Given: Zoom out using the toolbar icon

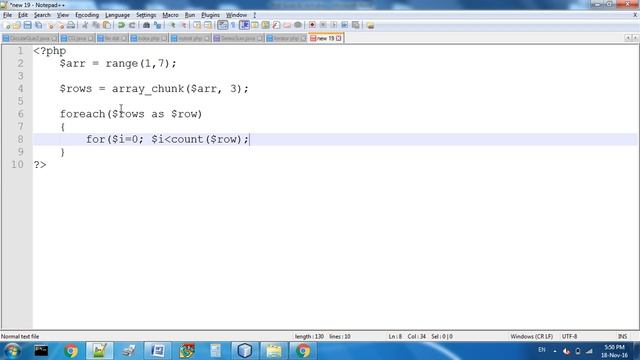Looking at the screenshot, I should tap(184, 25).
